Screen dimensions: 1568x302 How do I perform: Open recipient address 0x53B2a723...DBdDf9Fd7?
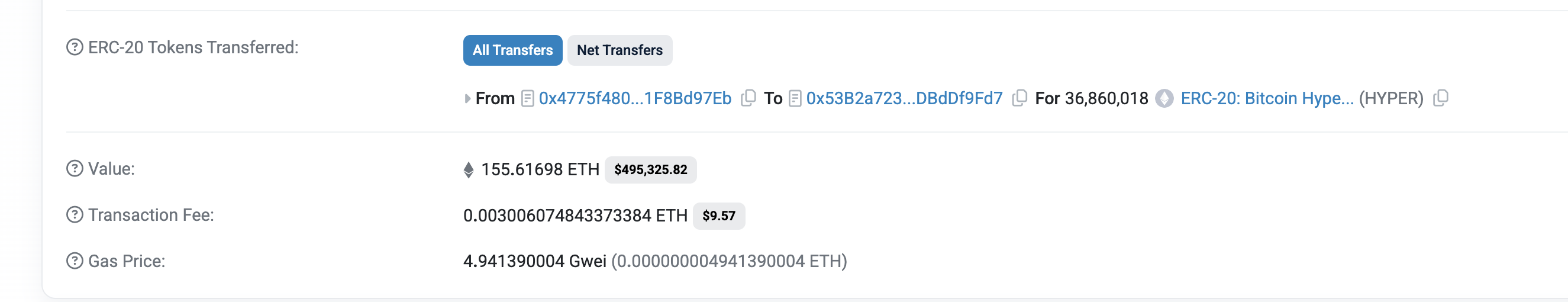click(x=904, y=99)
